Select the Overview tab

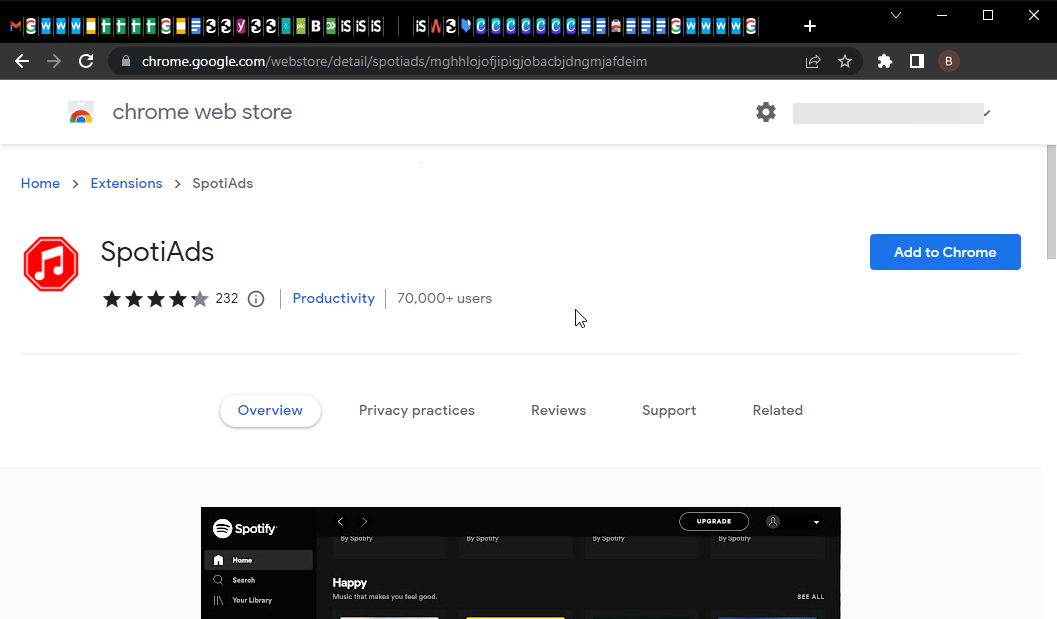point(270,411)
